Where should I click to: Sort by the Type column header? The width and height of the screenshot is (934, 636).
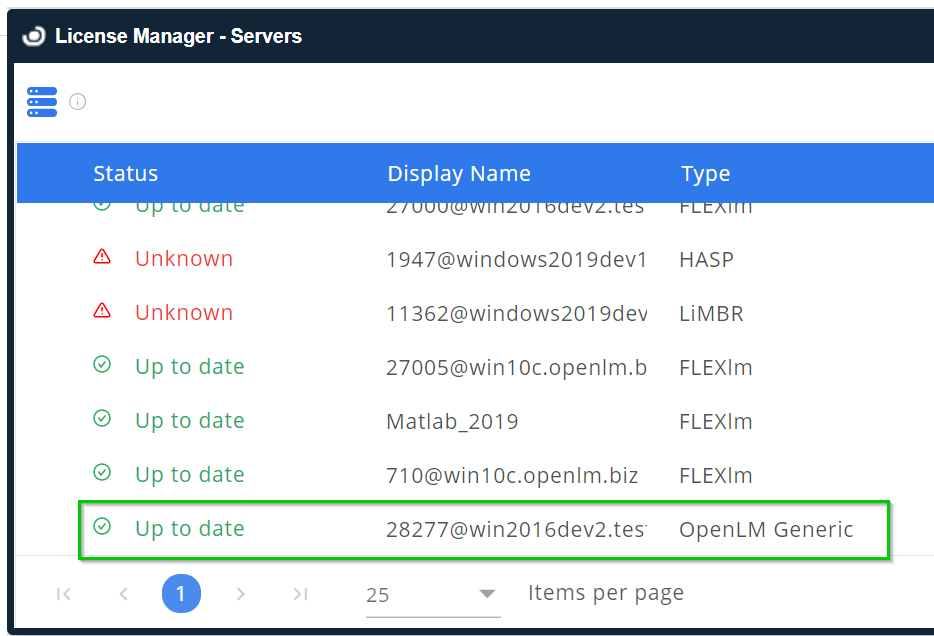point(705,174)
